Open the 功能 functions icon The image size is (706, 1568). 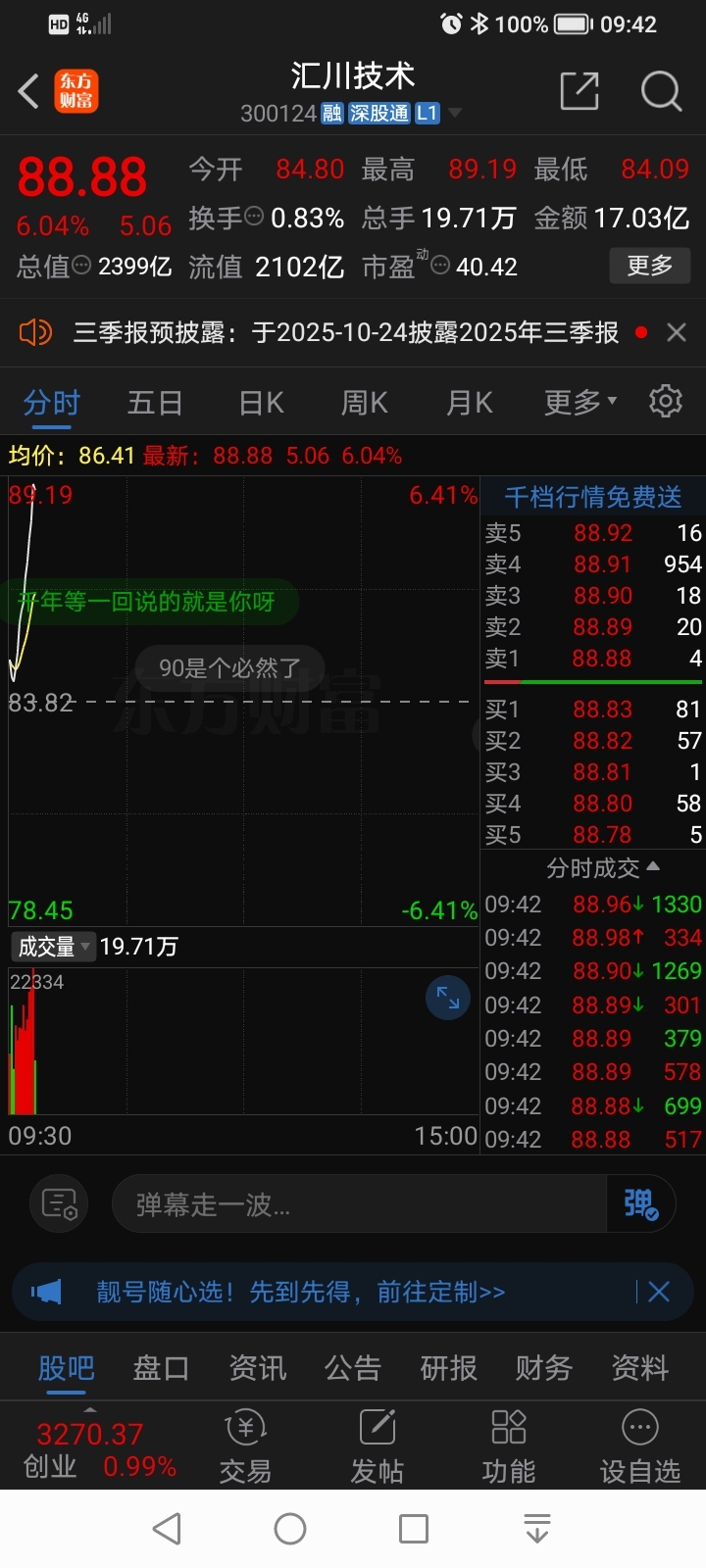509,1447
